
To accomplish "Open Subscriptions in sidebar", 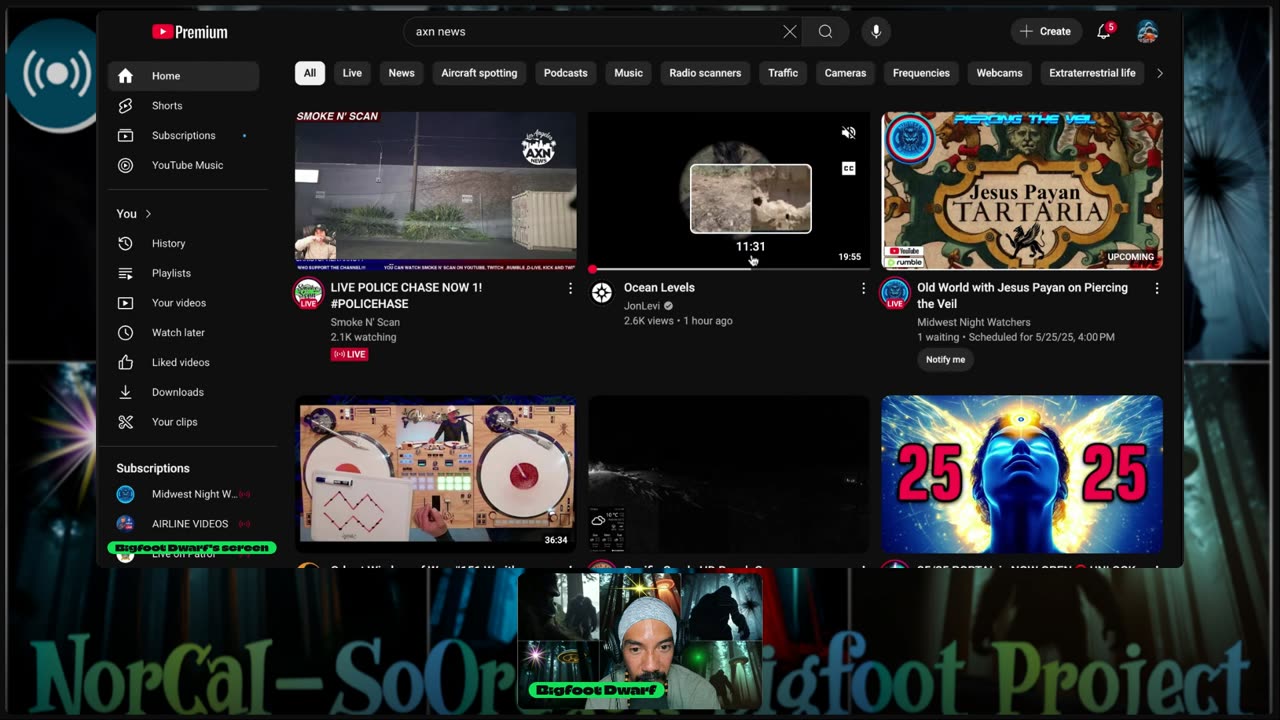I will 184,135.
